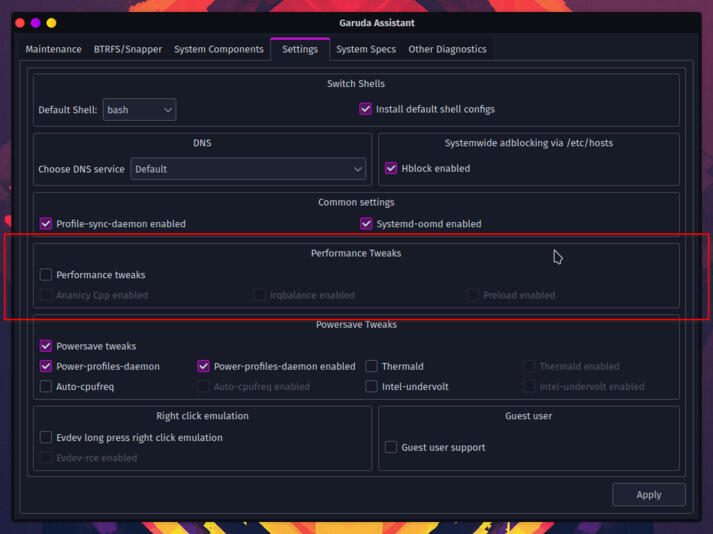Enable the Auto-cpufreq checkbox

pos(45,387)
